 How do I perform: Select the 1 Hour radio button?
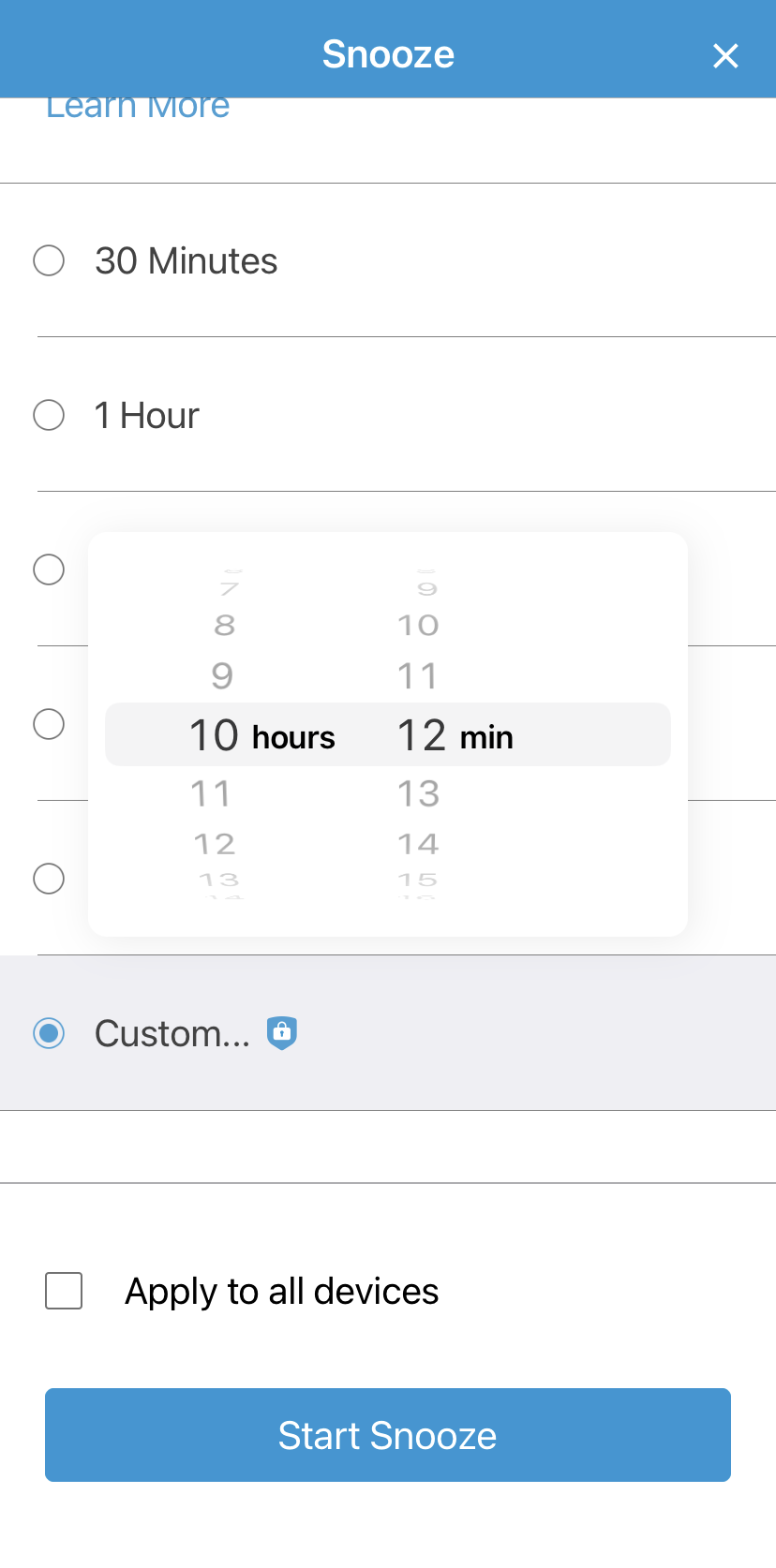49,415
